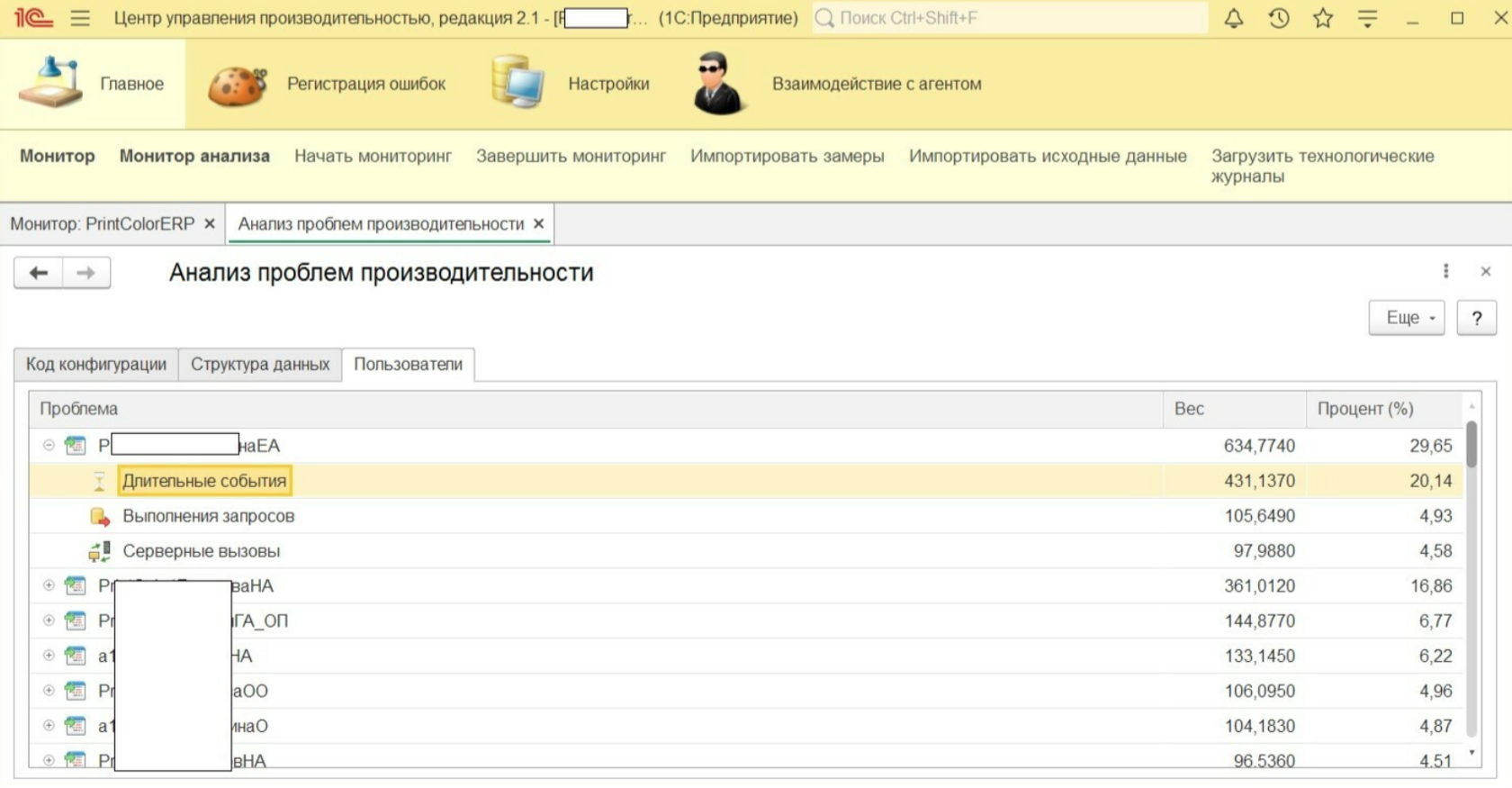
Task: Click the 1C logo icon
Action: tap(33, 18)
